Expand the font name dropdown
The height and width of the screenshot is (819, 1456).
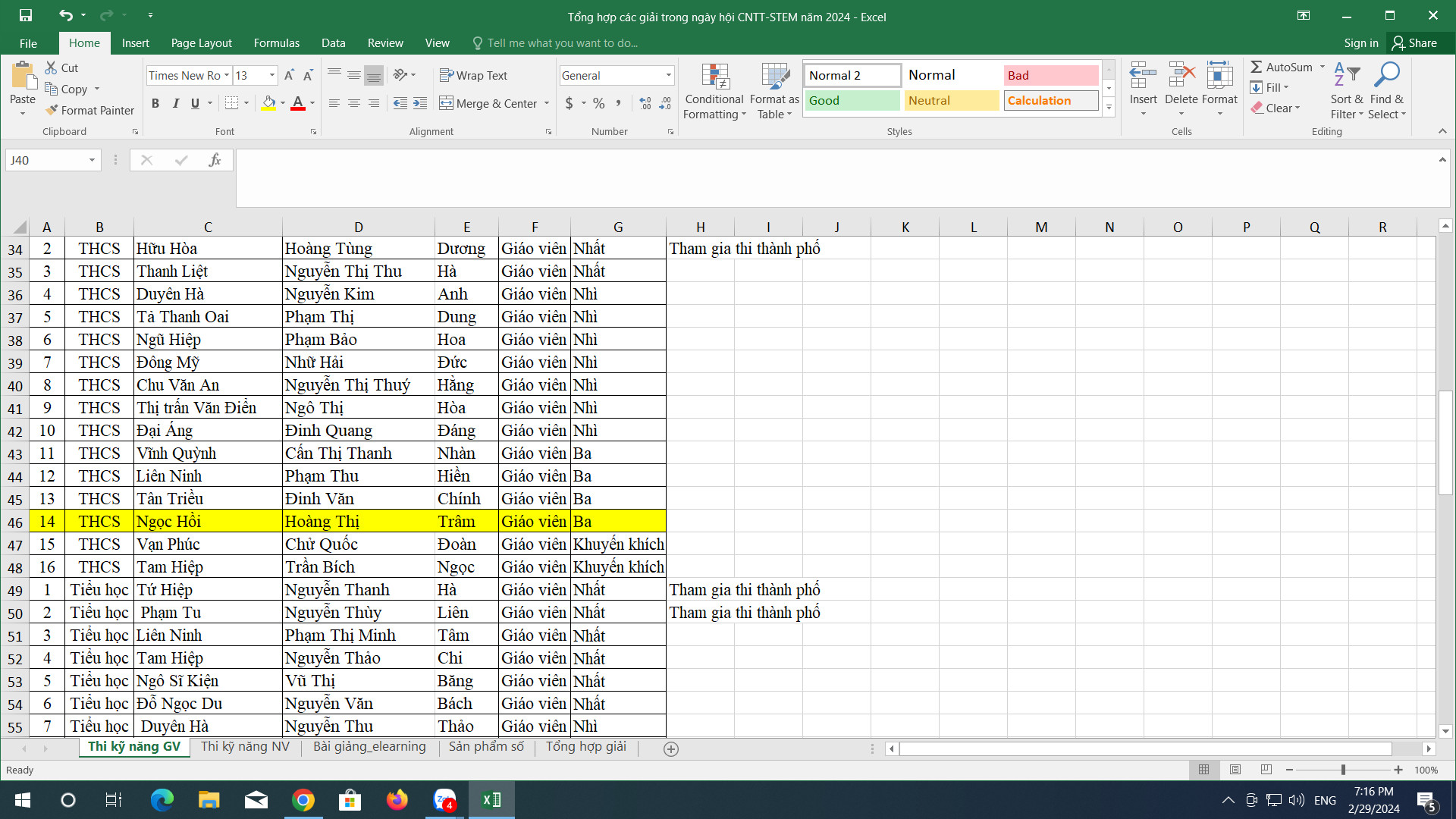pos(227,76)
